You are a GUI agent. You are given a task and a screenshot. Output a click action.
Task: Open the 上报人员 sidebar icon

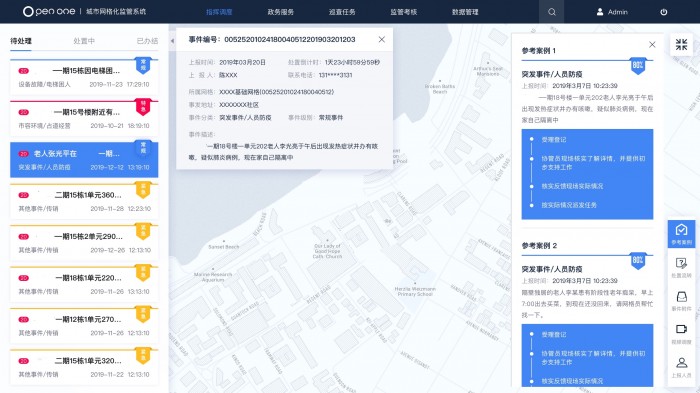(x=681, y=367)
